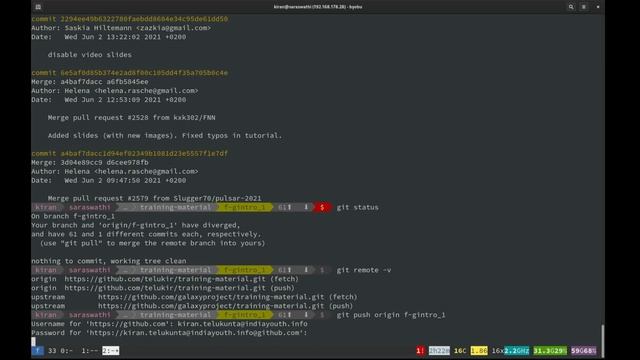The height and width of the screenshot is (360, 640).
Task: Click the 2.2GHz CPU frequency indicator
Action: pyautogui.click(x=517, y=351)
